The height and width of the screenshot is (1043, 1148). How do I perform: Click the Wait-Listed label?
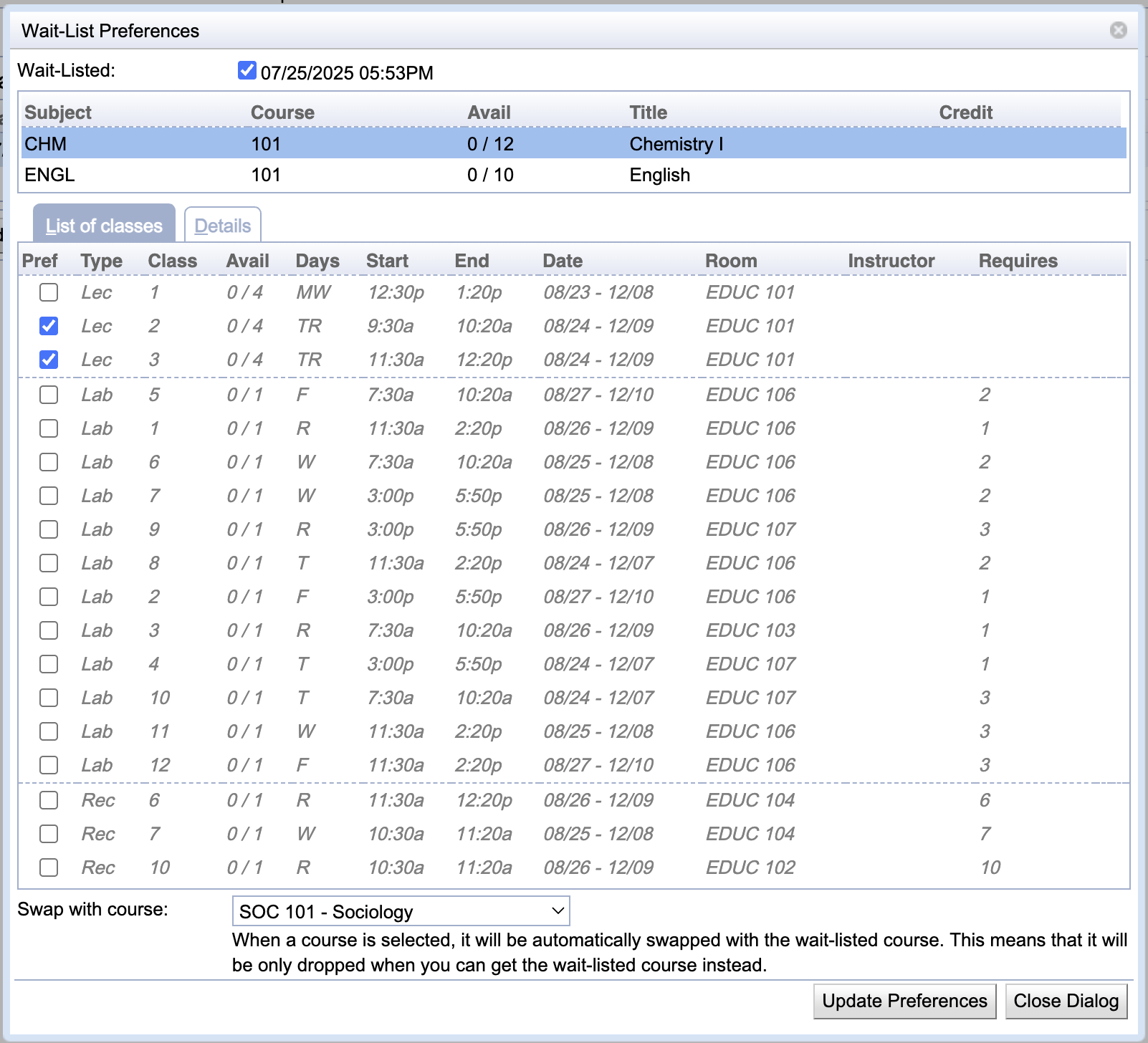(x=66, y=70)
